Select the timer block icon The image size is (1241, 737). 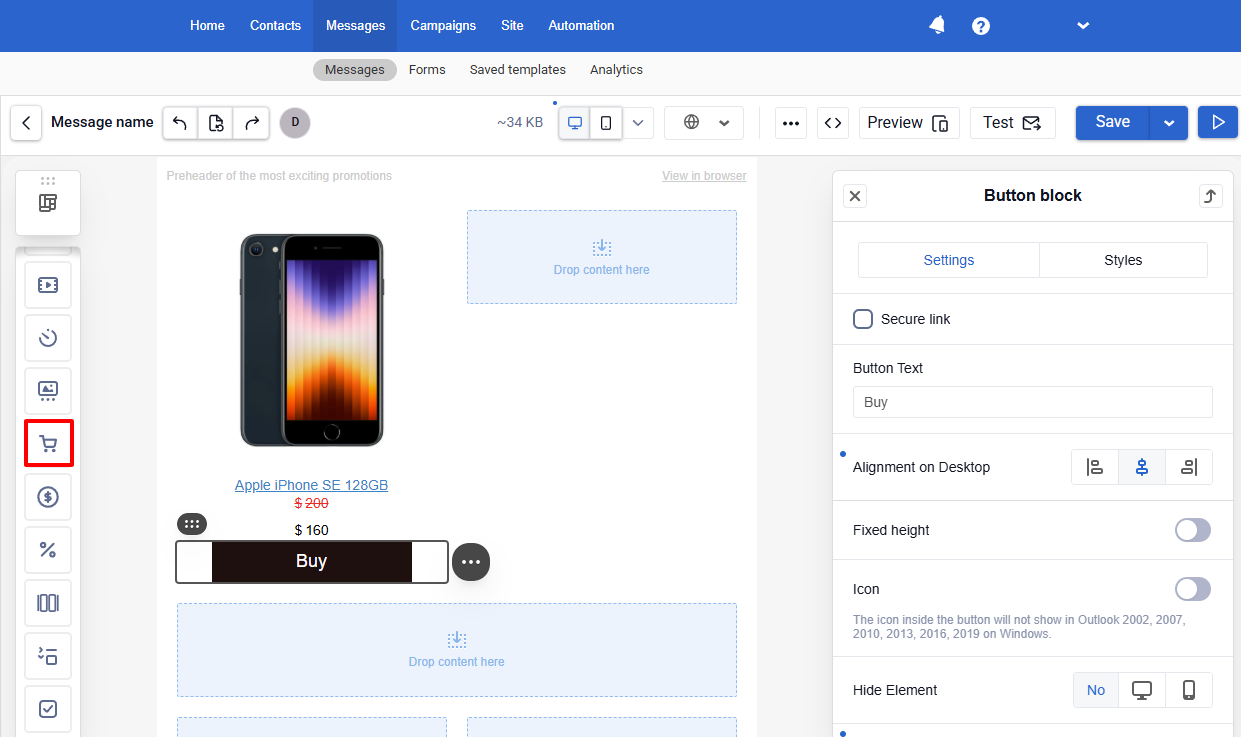[48, 338]
